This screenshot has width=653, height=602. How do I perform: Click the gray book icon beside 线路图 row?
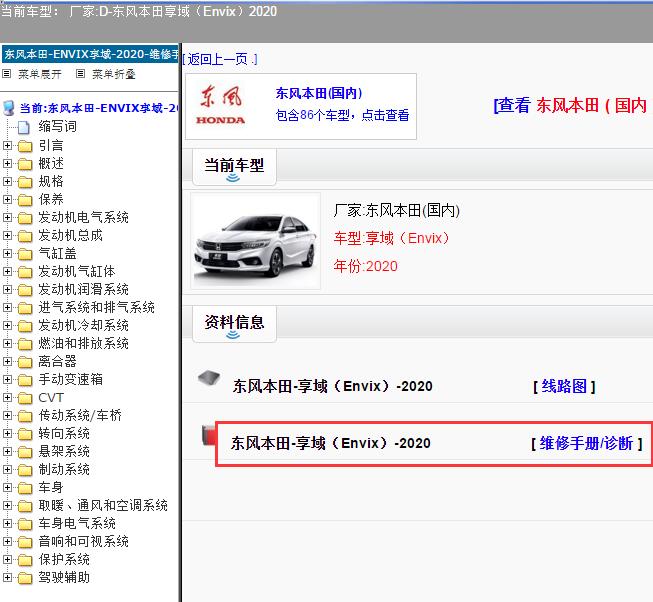click(x=209, y=378)
